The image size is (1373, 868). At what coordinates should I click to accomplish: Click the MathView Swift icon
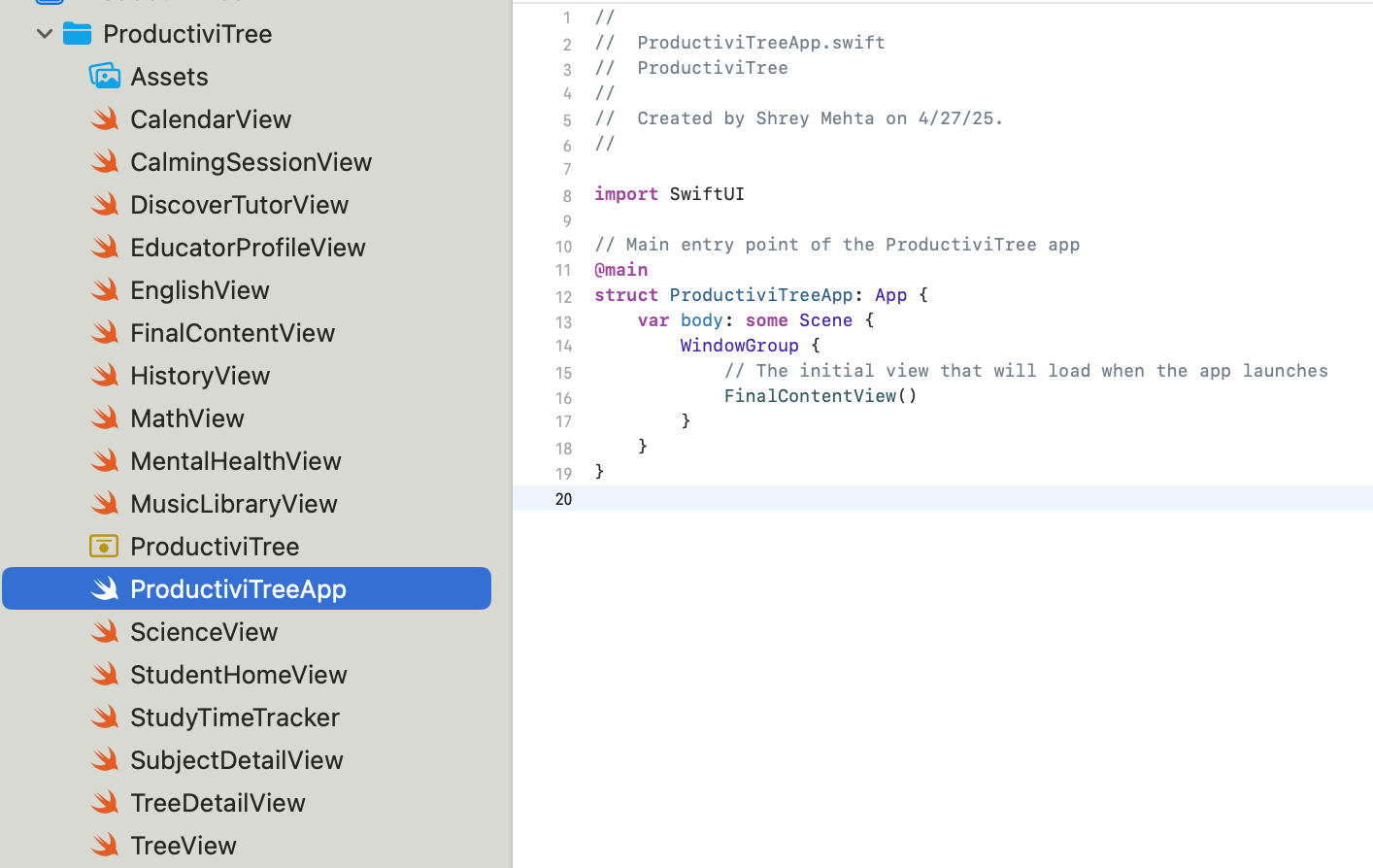coord(105,417)
